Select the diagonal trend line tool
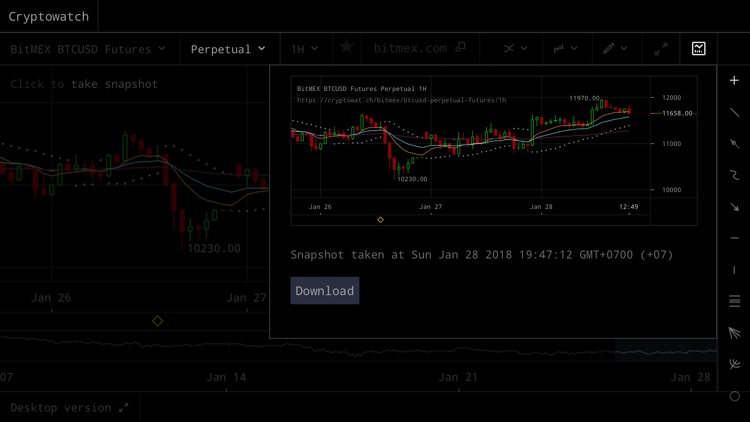750x422 pixels. tap(734, 112)
